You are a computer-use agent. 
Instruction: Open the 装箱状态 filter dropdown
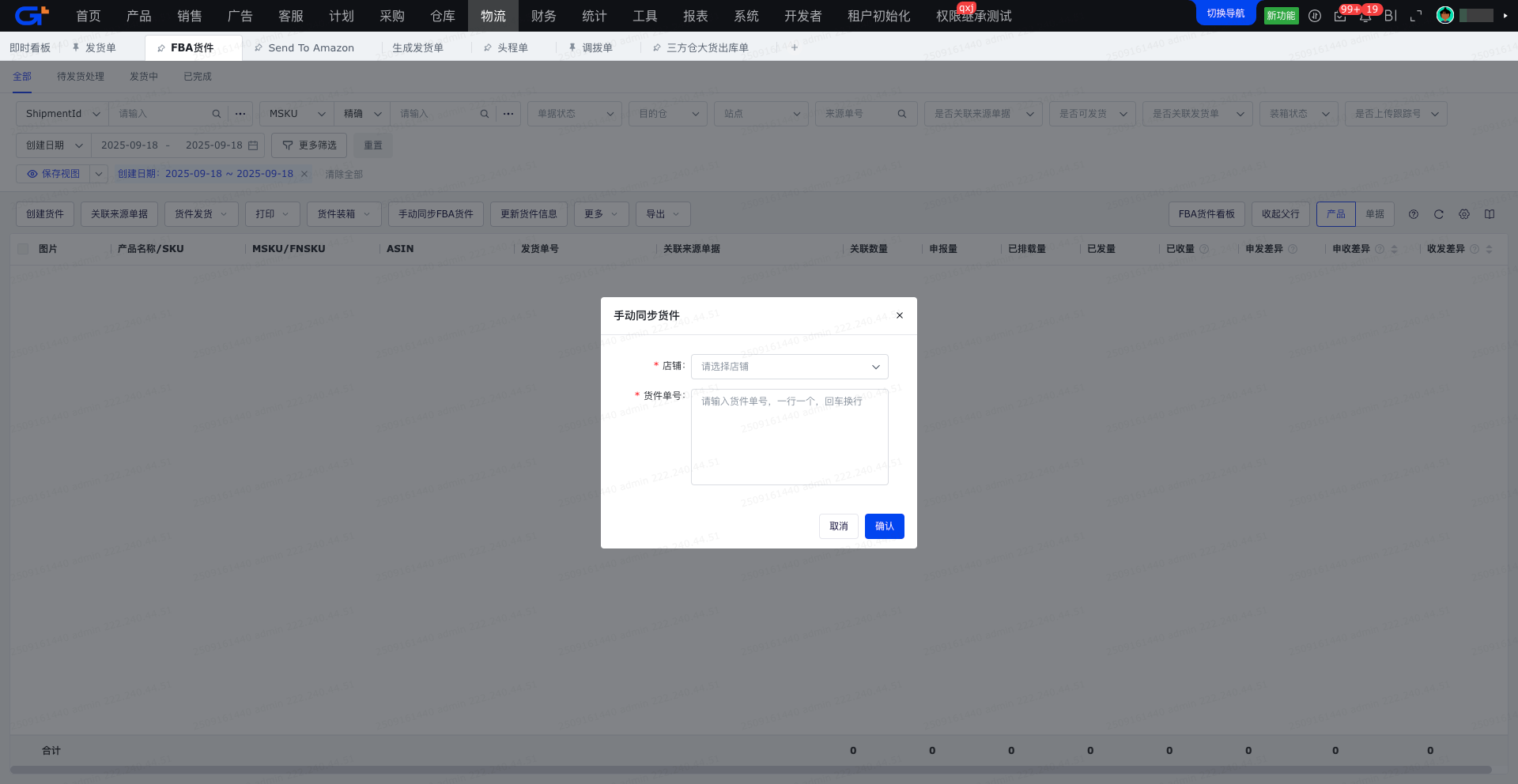pyautogui.click(x=1299, y=114)
